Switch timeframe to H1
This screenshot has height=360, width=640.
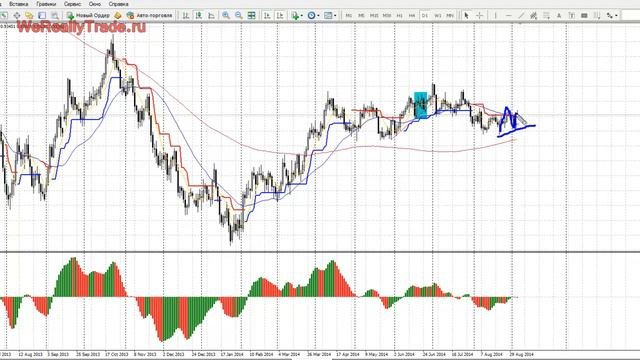point(400,16)
